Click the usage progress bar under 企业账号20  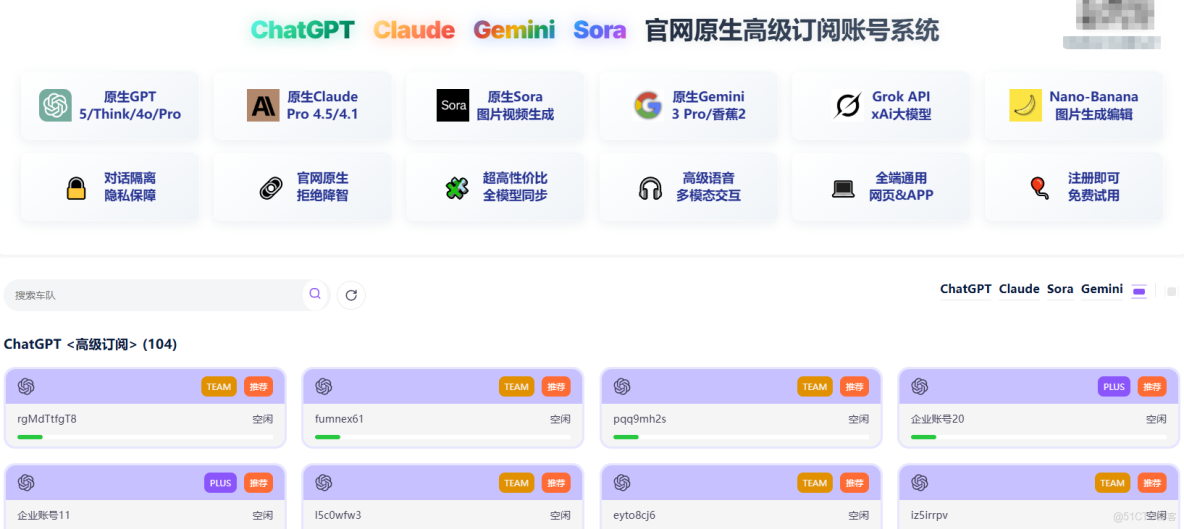click(x=1038, y=437)
